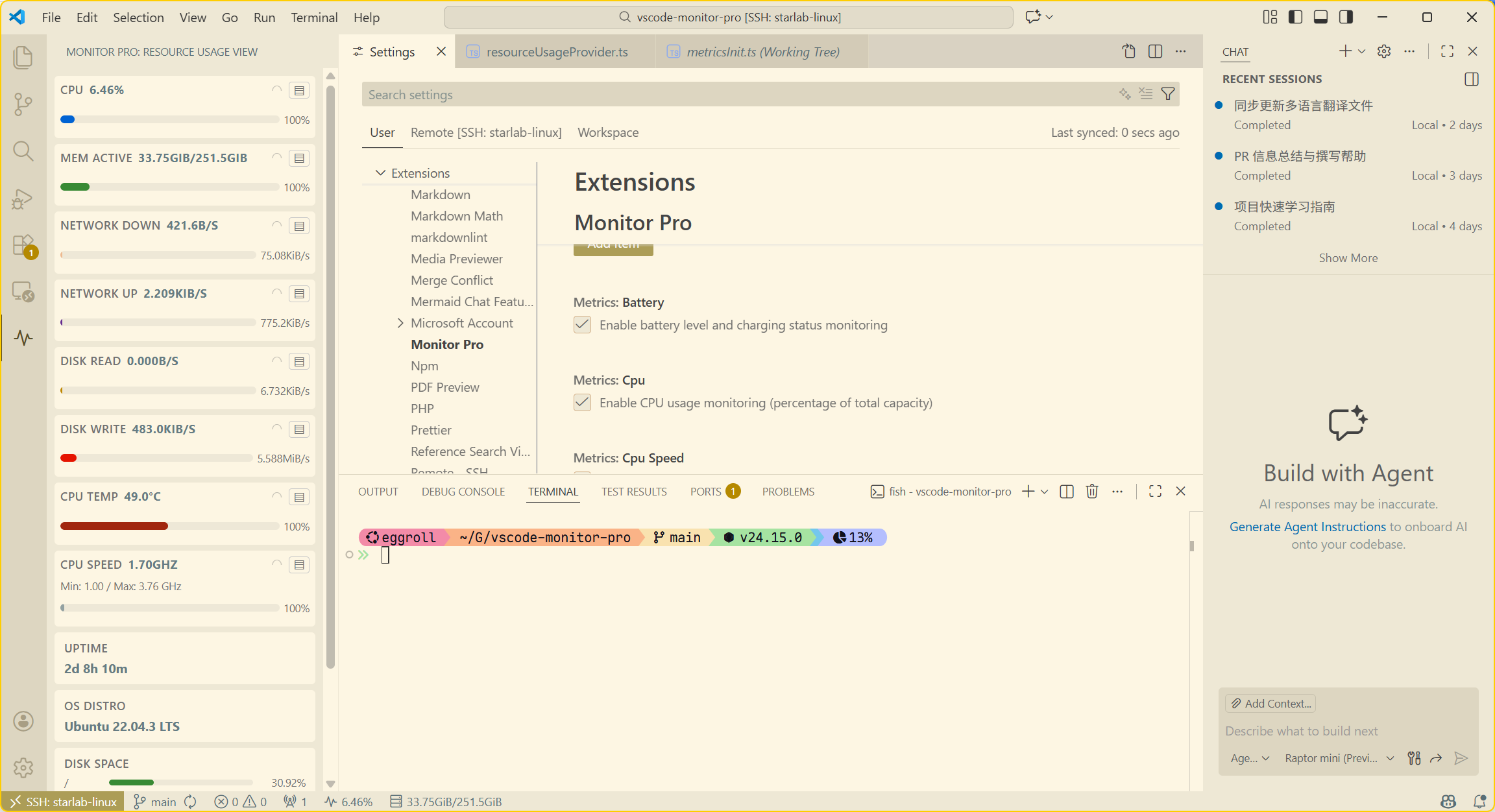The image size is (1495, 812).
Task: Open Settings JSON file icon
Action: (1129, 51)
